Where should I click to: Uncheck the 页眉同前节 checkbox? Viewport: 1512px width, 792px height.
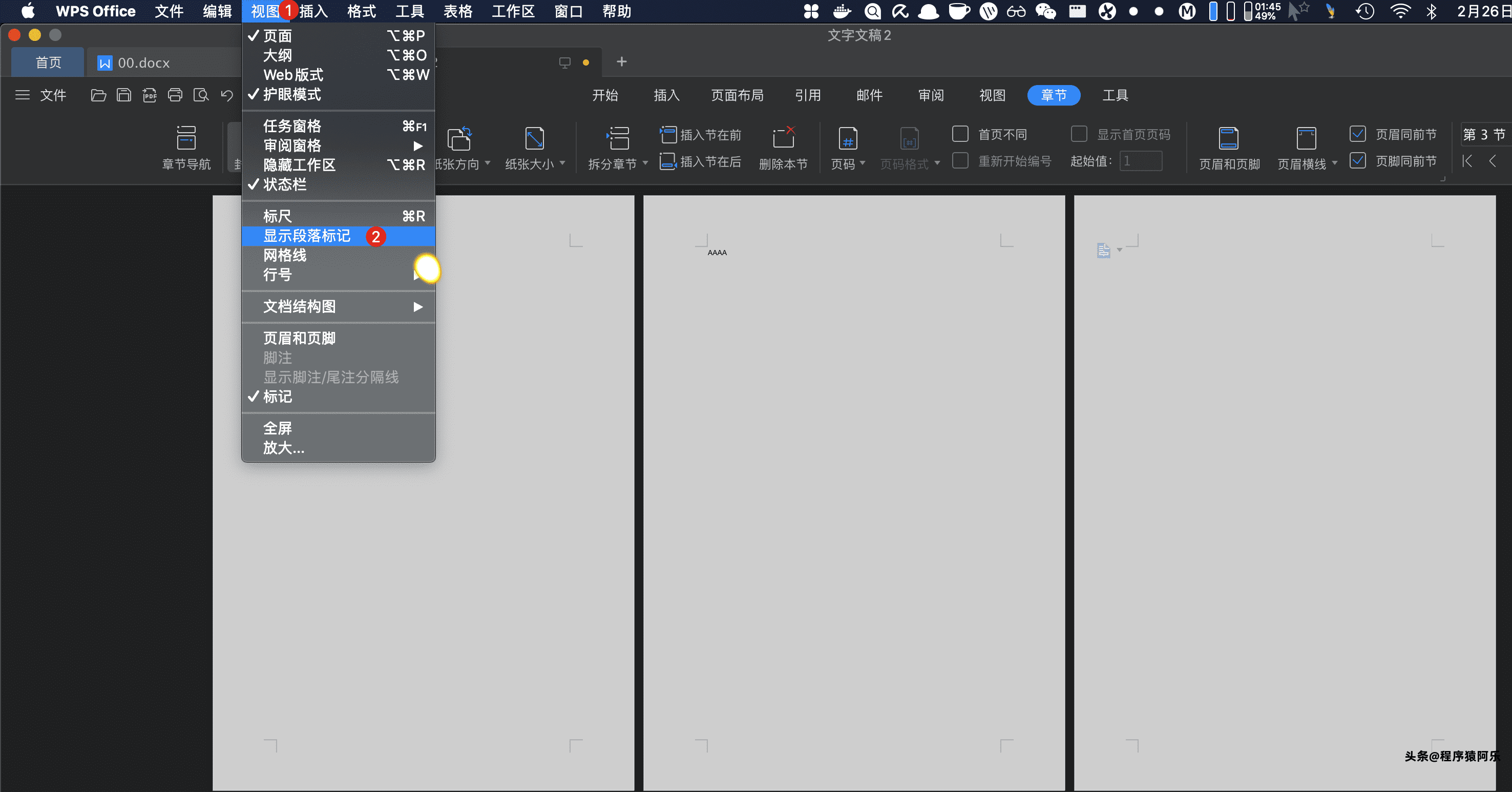coord(1358,134)
